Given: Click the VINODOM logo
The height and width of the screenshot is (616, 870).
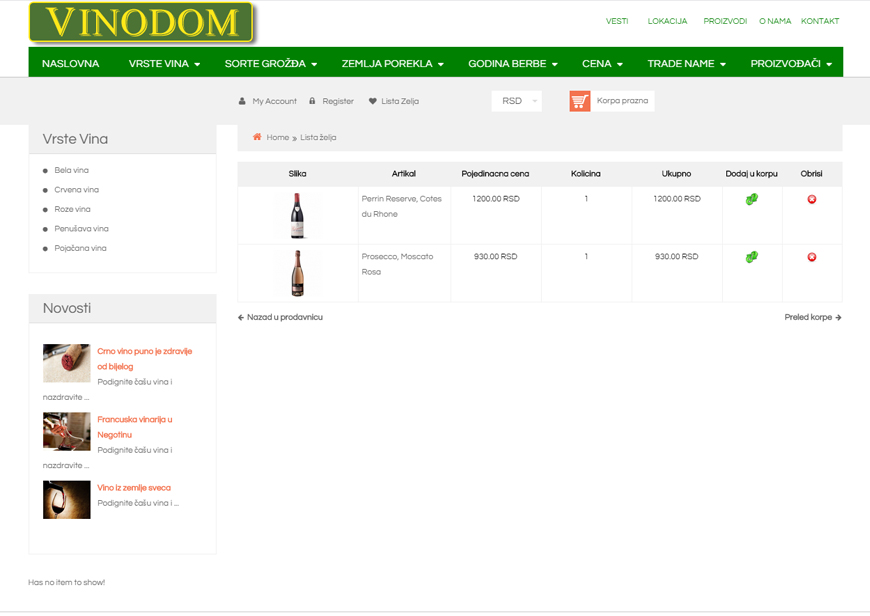Looking at the screenshot, I should pyautogui.click(x=141, y=23).
